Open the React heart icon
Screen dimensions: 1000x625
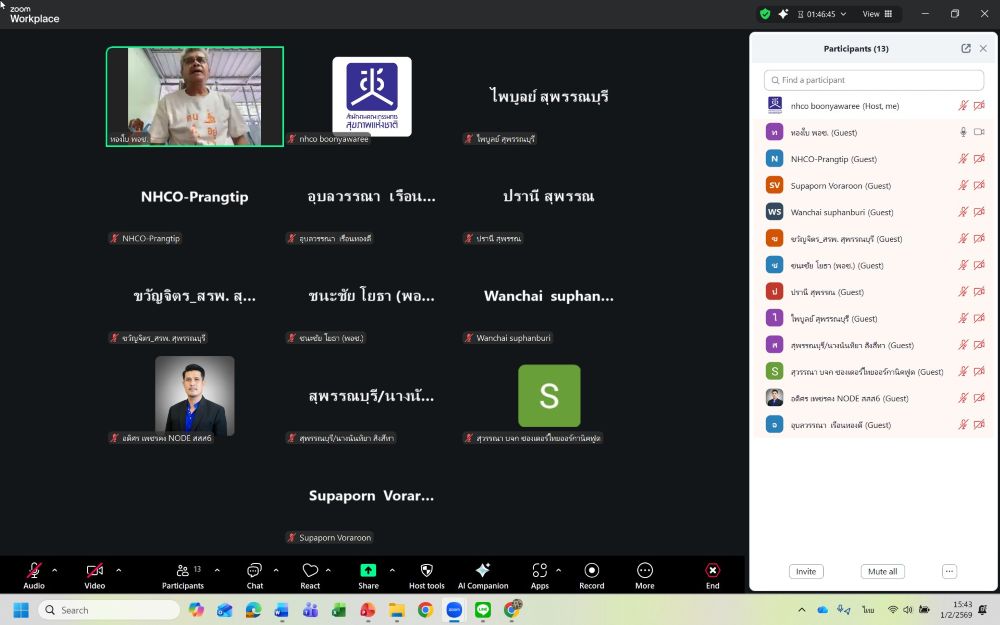click(310, 570)
